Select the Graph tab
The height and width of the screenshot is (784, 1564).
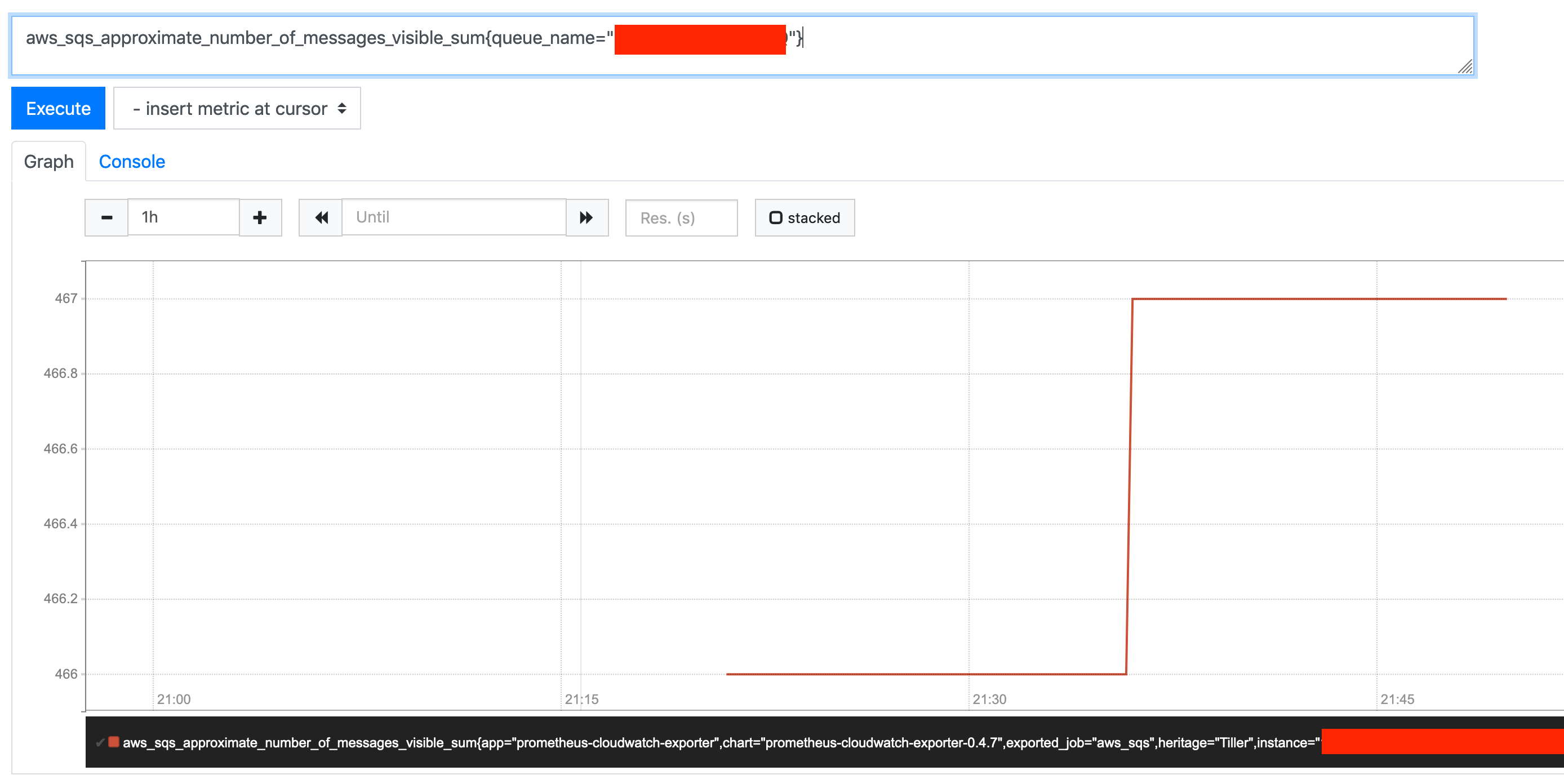point(48,162)
